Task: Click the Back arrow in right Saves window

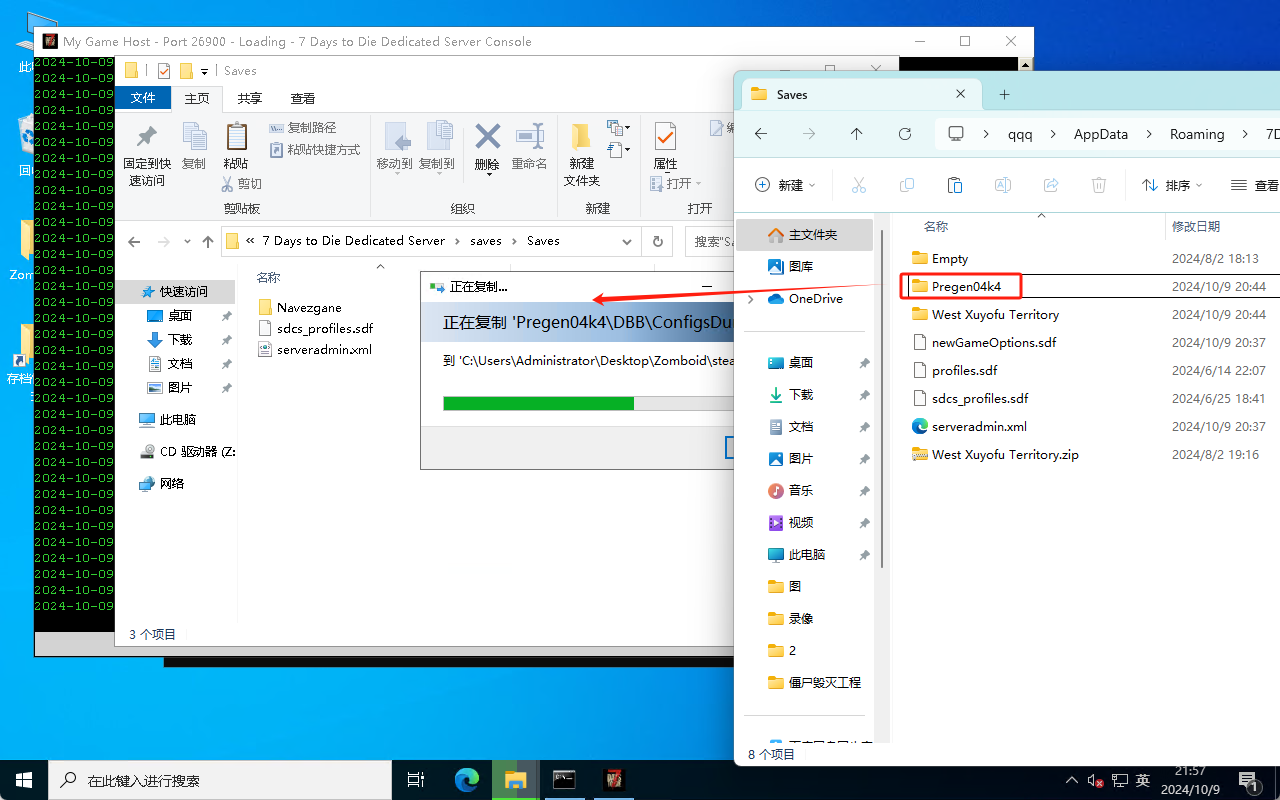Action: click(x=761, y=134)
